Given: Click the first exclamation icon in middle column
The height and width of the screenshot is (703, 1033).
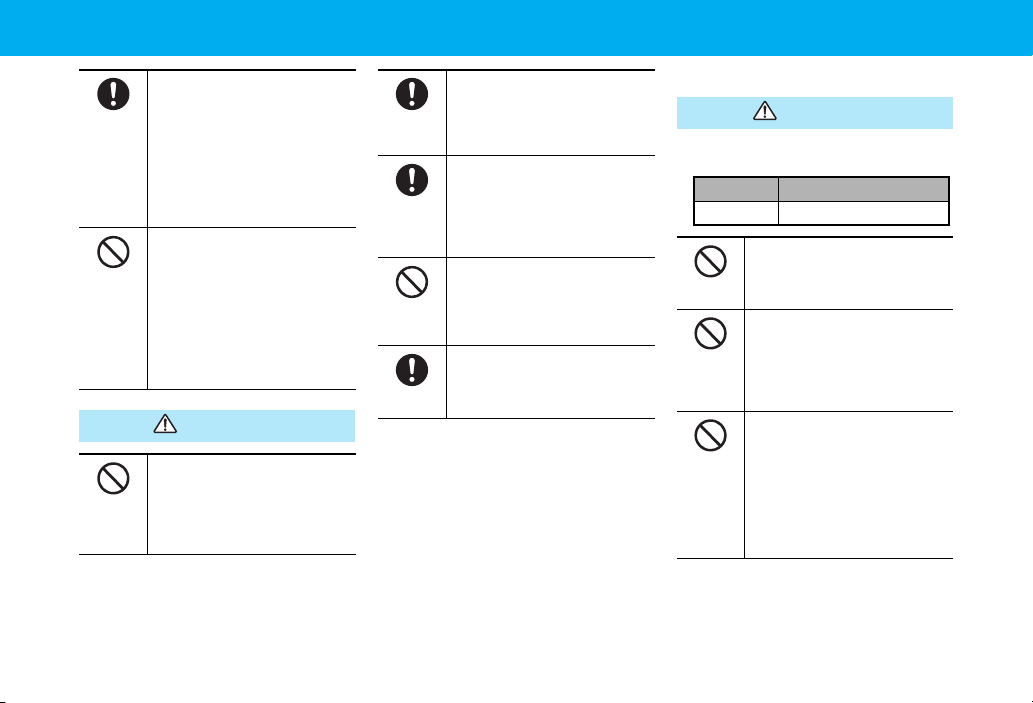Looking at the screenshot, I should tap(412, 94).
